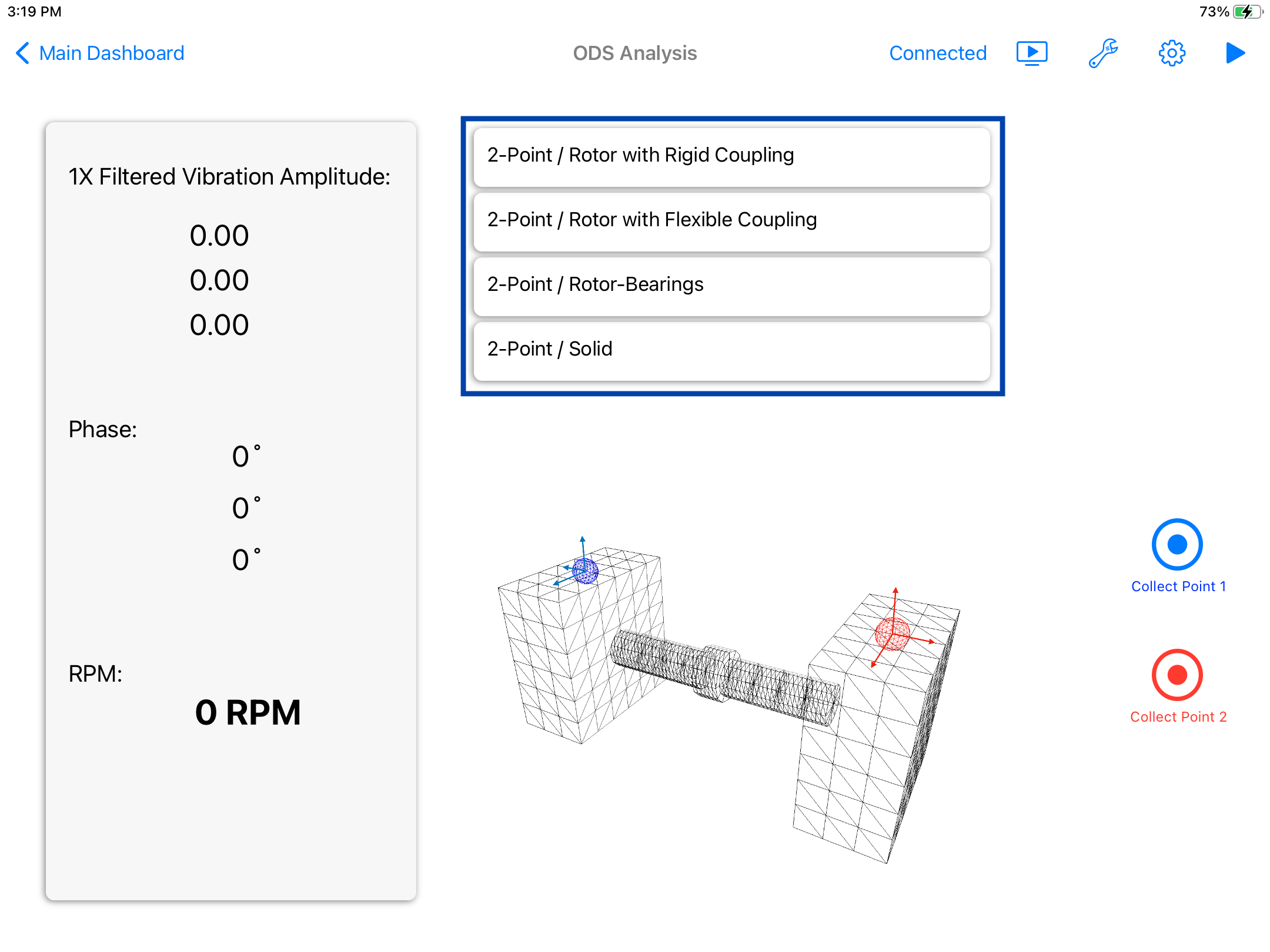Go back to Main Dashboard
This screenshot has height=952, width=1270.
click(112, 53)
